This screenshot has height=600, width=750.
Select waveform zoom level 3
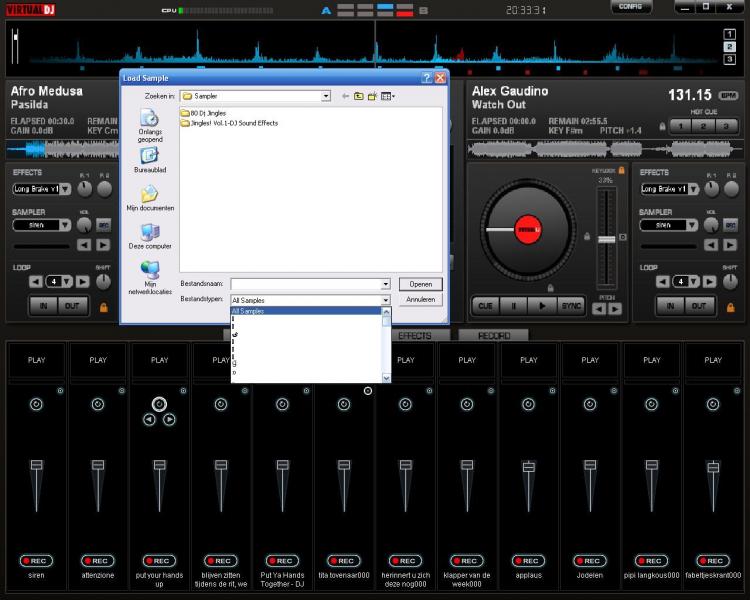(x=729, y=59)
